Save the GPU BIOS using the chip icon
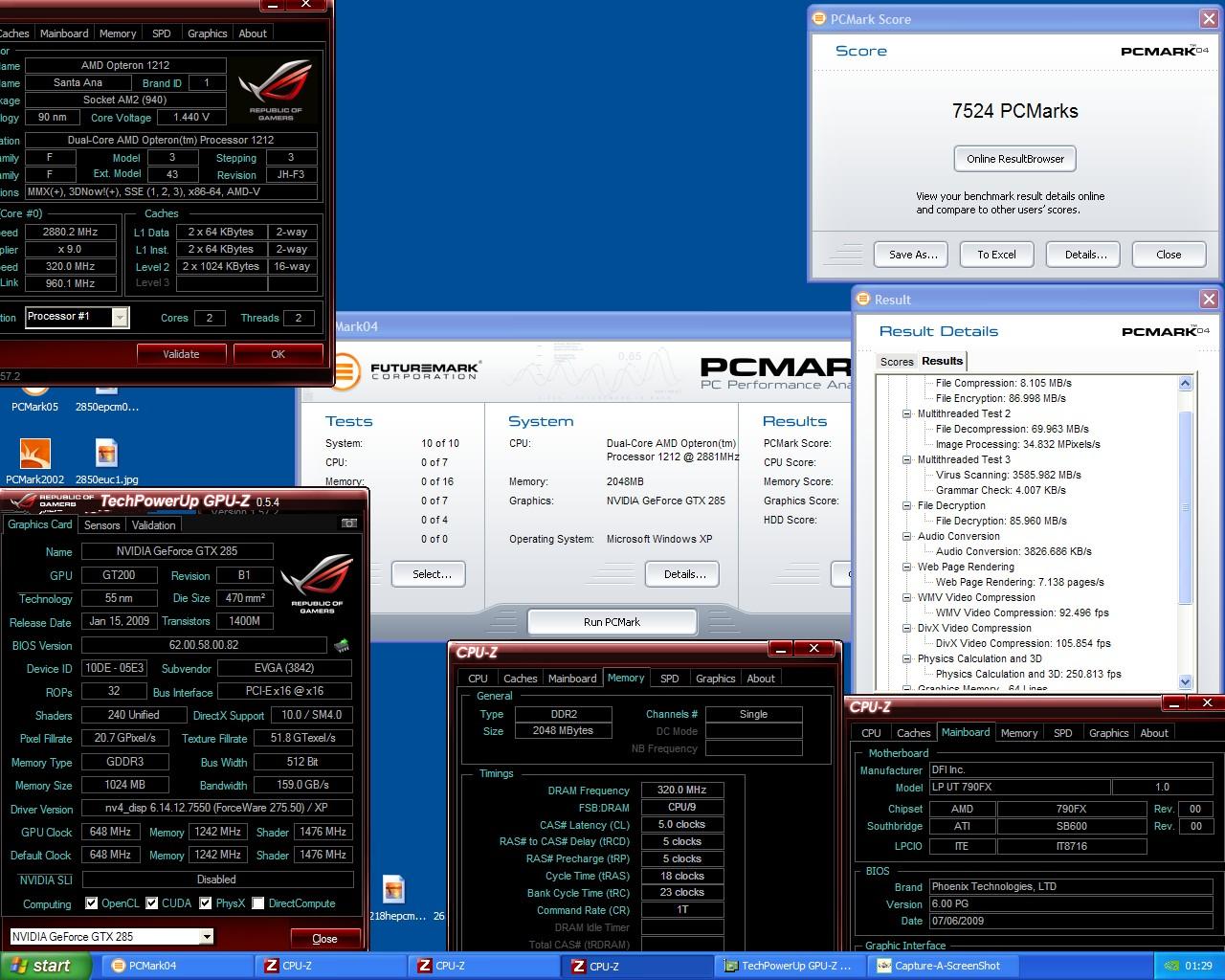Viewport: 1225px width, 980px height. (x=342, y=646)
